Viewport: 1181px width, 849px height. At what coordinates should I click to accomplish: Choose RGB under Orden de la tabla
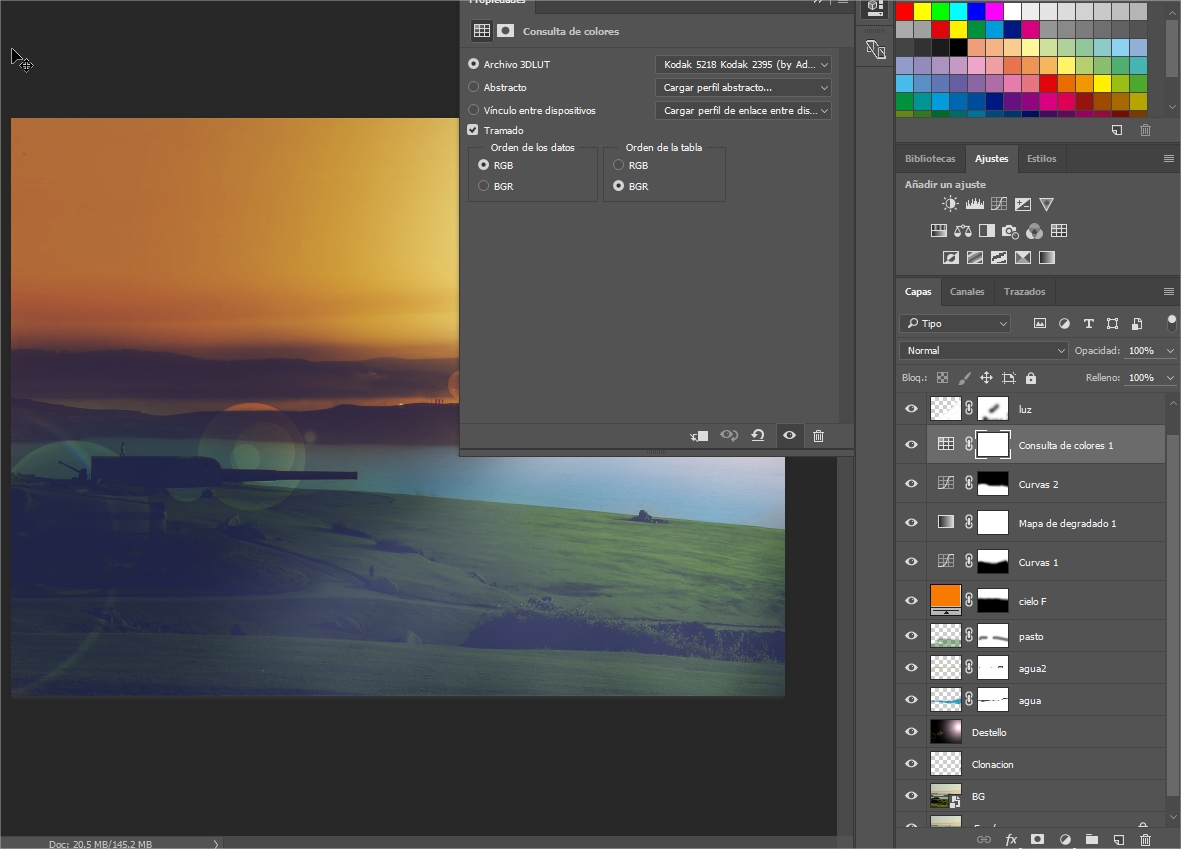click(618, 164)
